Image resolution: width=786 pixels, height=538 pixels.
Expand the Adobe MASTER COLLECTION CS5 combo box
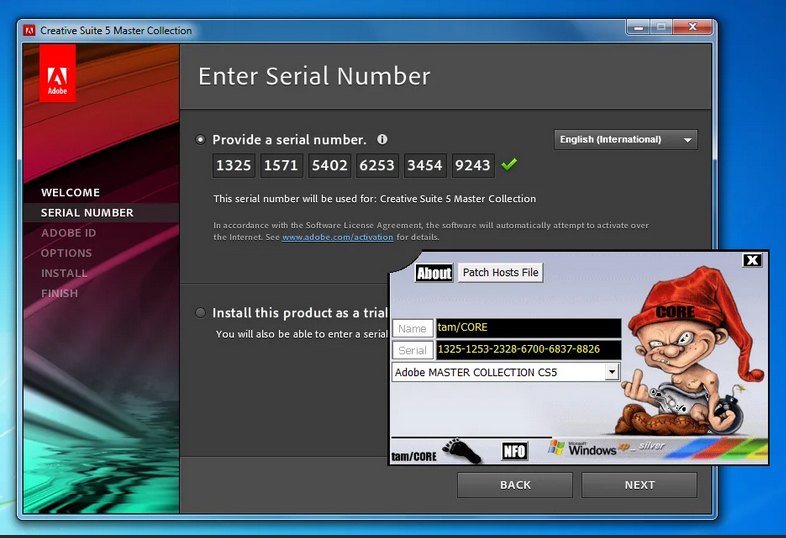coord(505,372)
